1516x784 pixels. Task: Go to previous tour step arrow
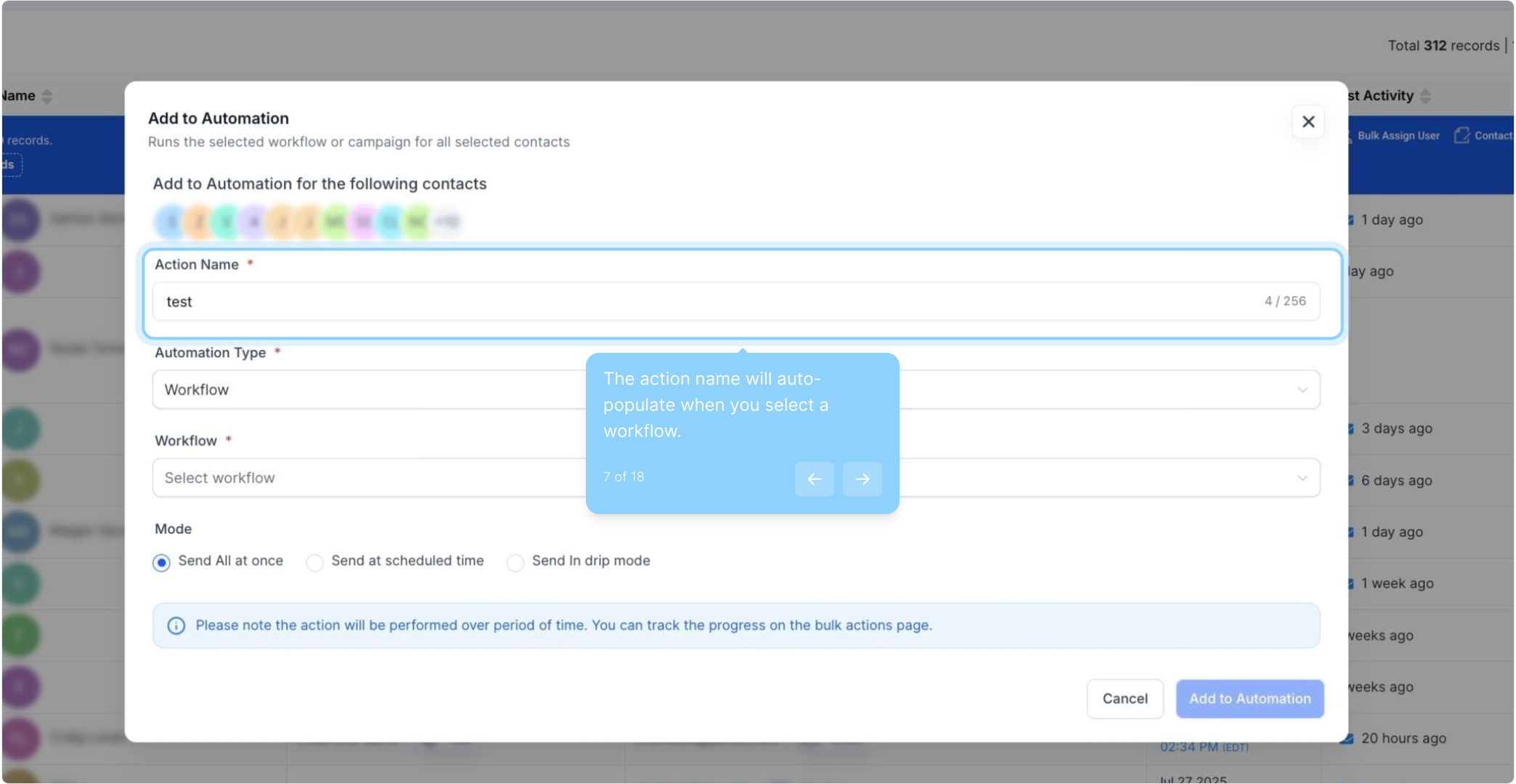tap(814, 479)
